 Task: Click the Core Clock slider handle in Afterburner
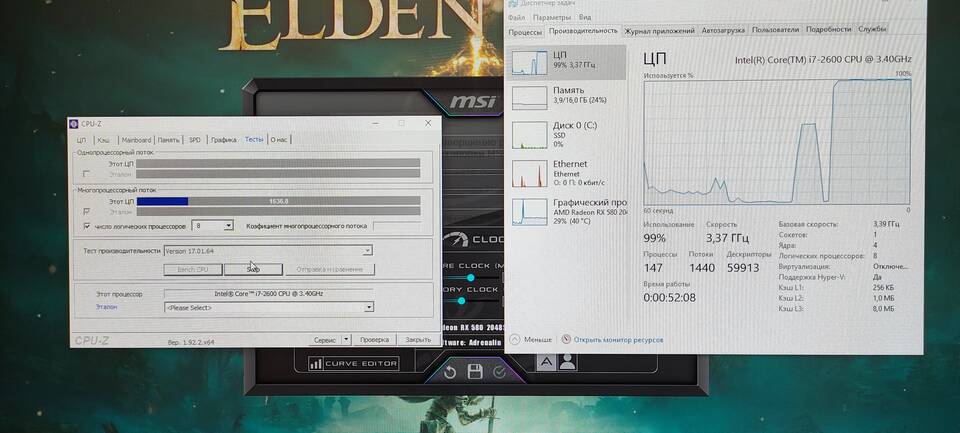[471, 277]
